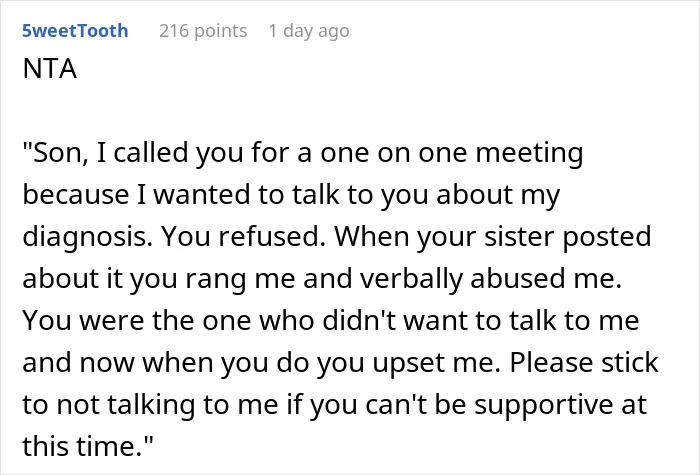Open the '1 day ago' timestamp permalink
The image size is (700, 475).
tap(309, 31)
